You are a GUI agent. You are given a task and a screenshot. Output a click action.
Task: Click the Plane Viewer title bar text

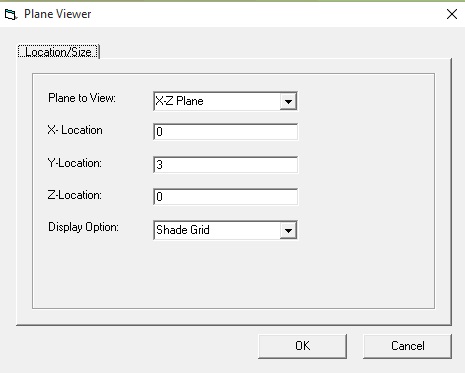pyautogui.click(x=58, y=14)
